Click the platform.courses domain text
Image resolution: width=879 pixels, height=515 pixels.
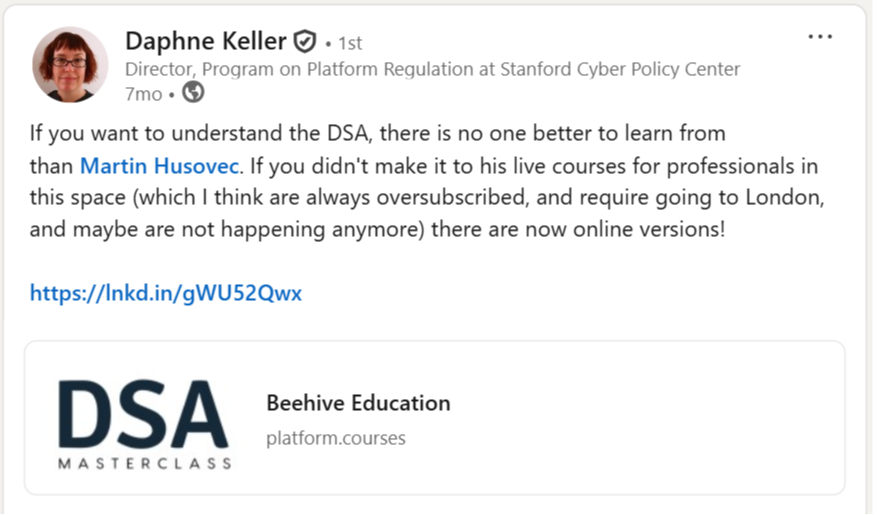point(336,438)
